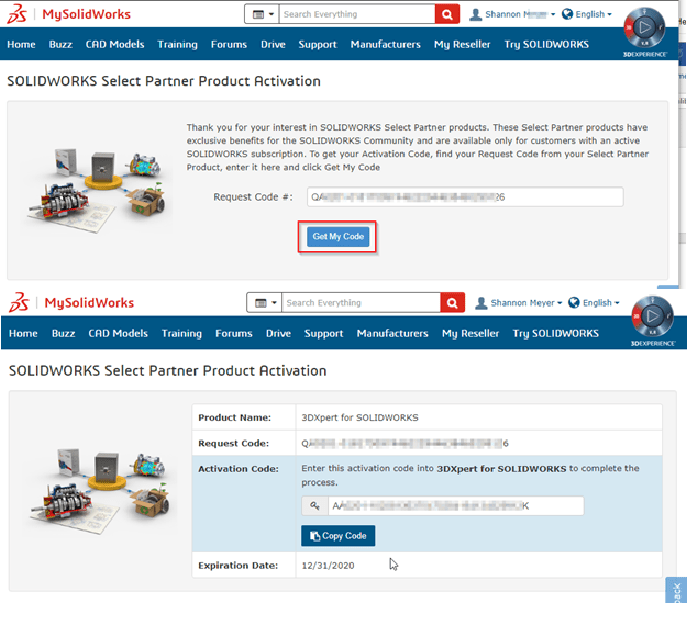The width and height of the screenshot is (694, 618).
Task: Open Manufacturers in lower navigation bar
Action: pos(395,336)
